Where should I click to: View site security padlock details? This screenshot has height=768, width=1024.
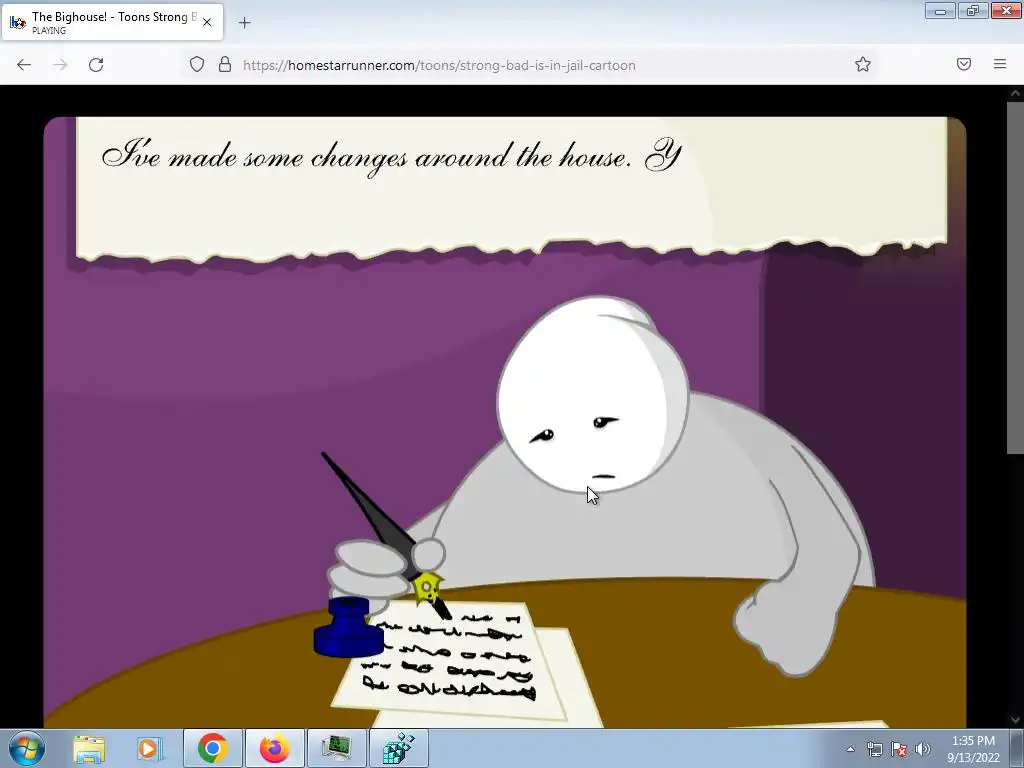coord(225,64)
